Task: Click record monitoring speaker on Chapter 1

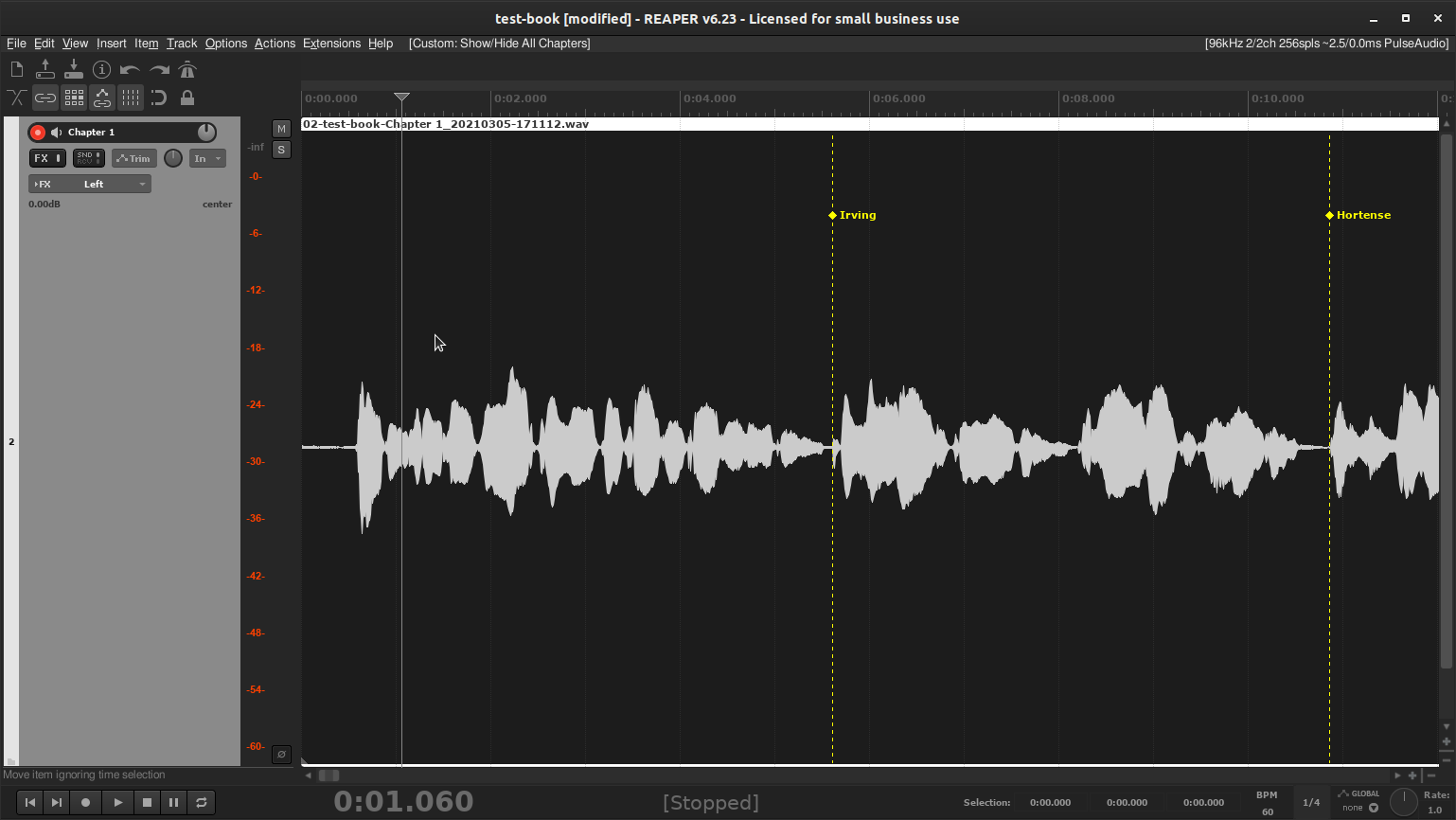Action: (57, 133)
